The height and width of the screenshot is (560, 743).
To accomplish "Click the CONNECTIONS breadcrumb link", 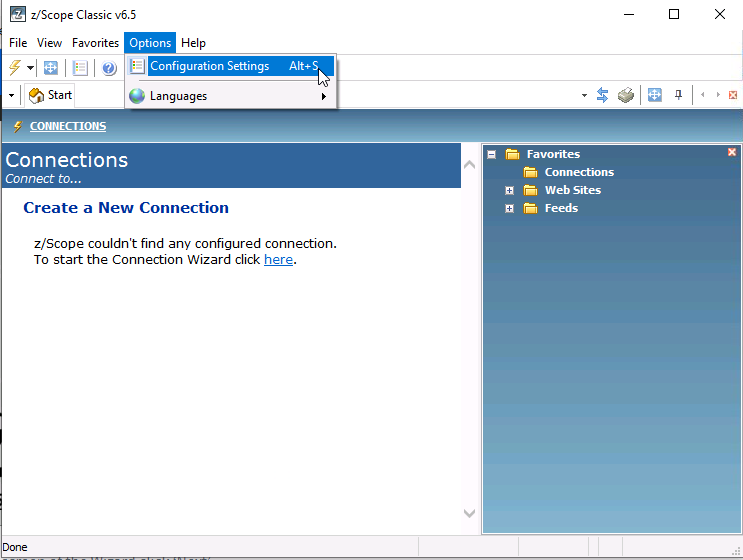I will click(x=68, y=126).
